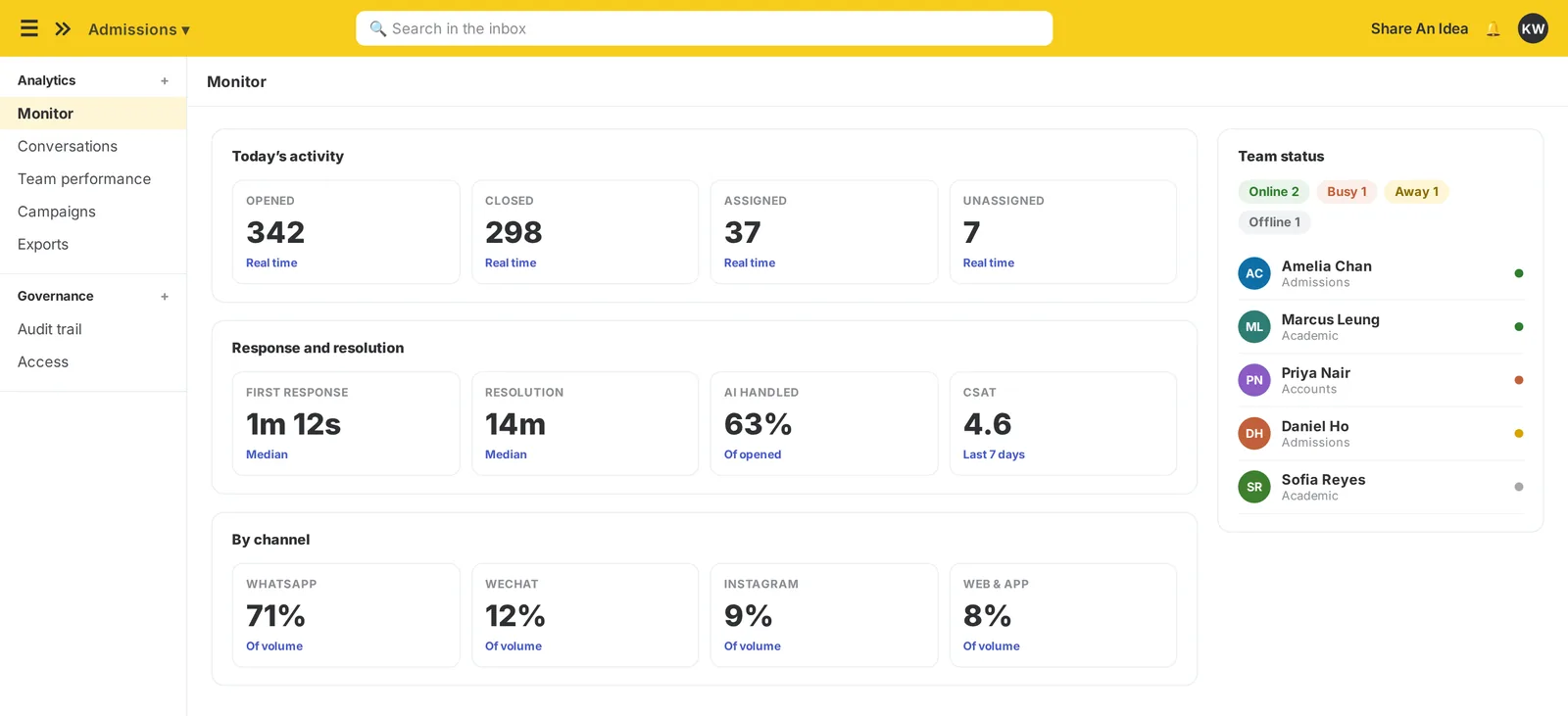
Task: Filter team by Away 1 badge
Action: 1416,192
